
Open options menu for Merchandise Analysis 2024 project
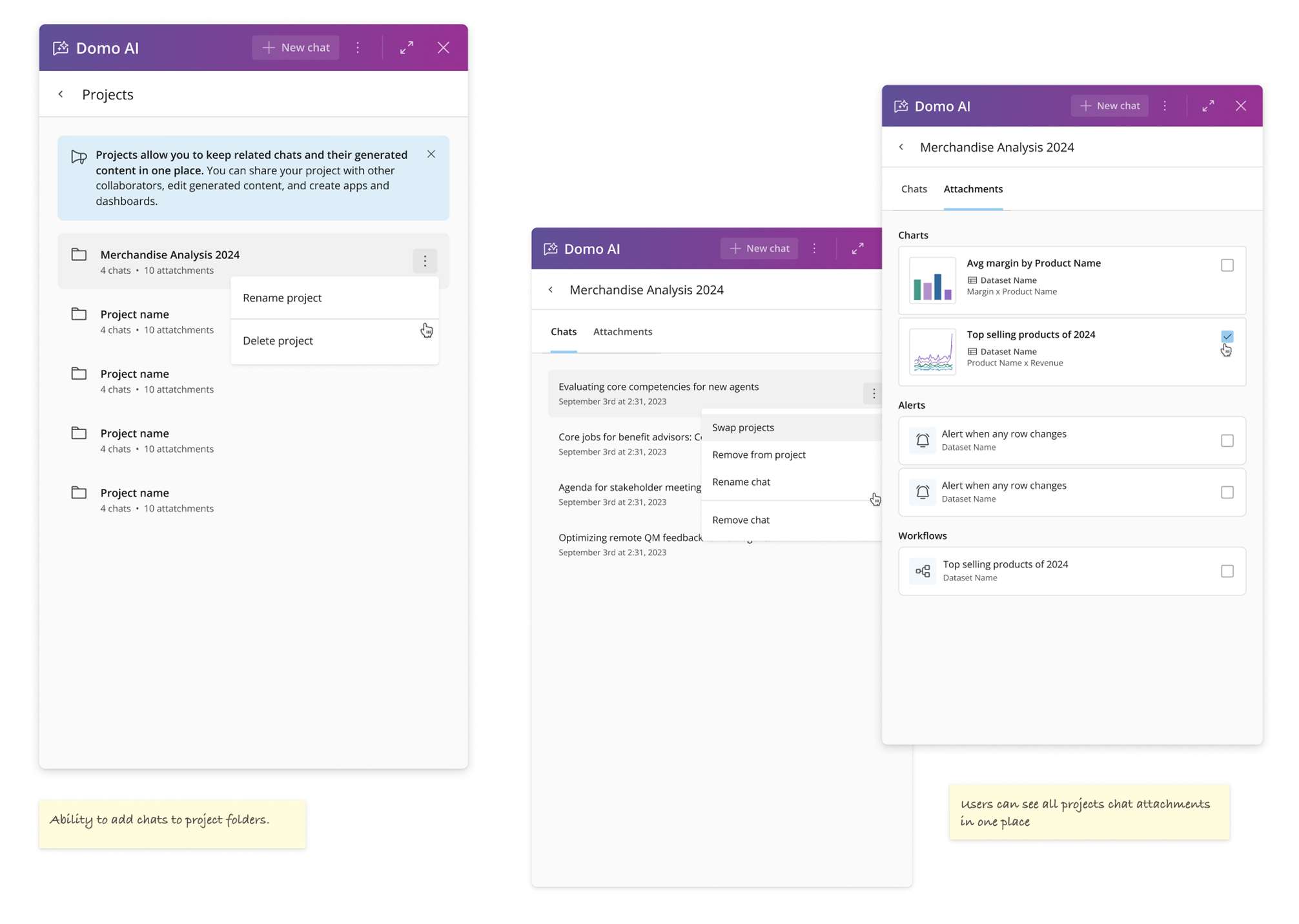click(425, 261)
